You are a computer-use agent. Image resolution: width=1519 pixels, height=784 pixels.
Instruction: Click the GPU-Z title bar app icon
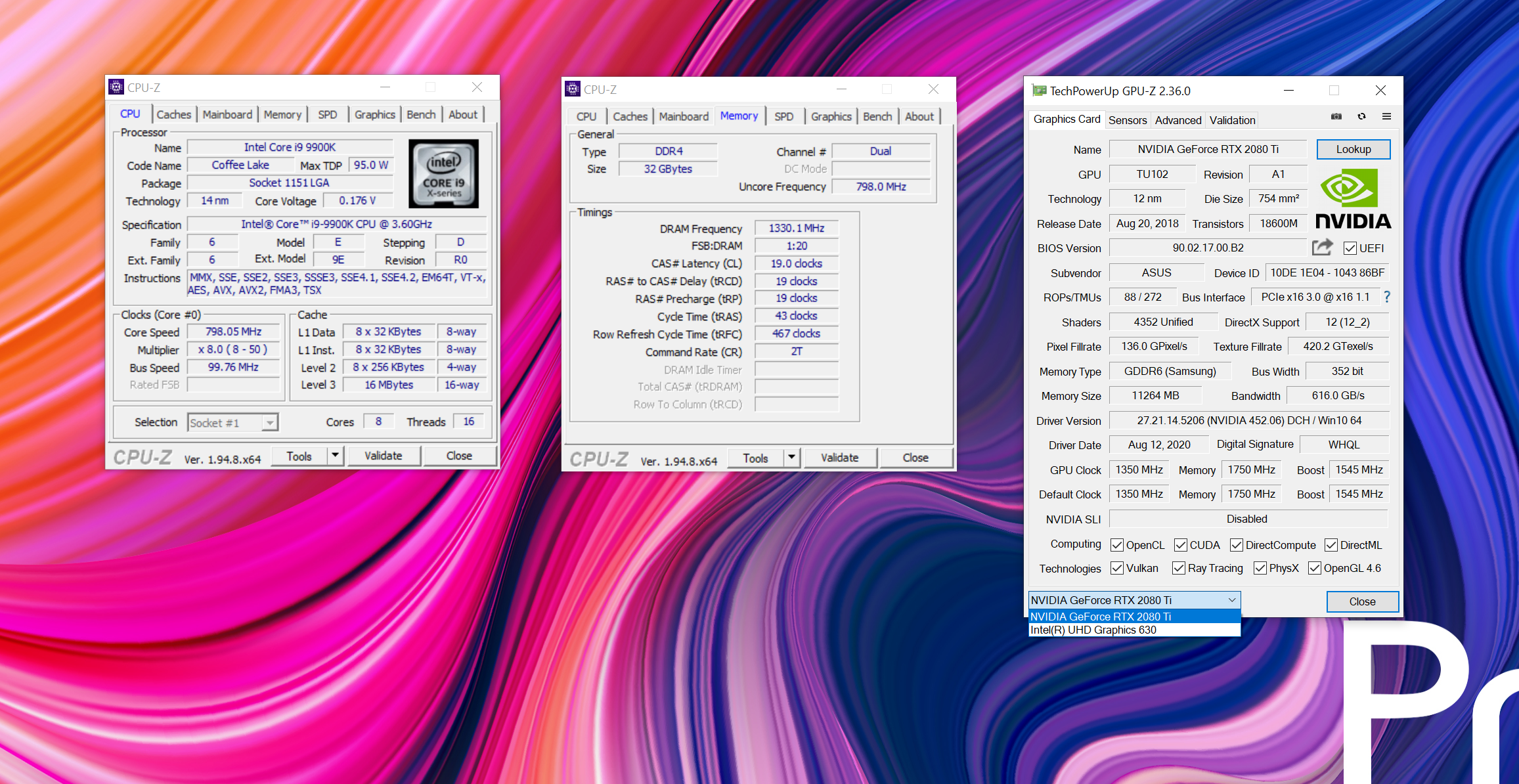[x=1039, y=91]
